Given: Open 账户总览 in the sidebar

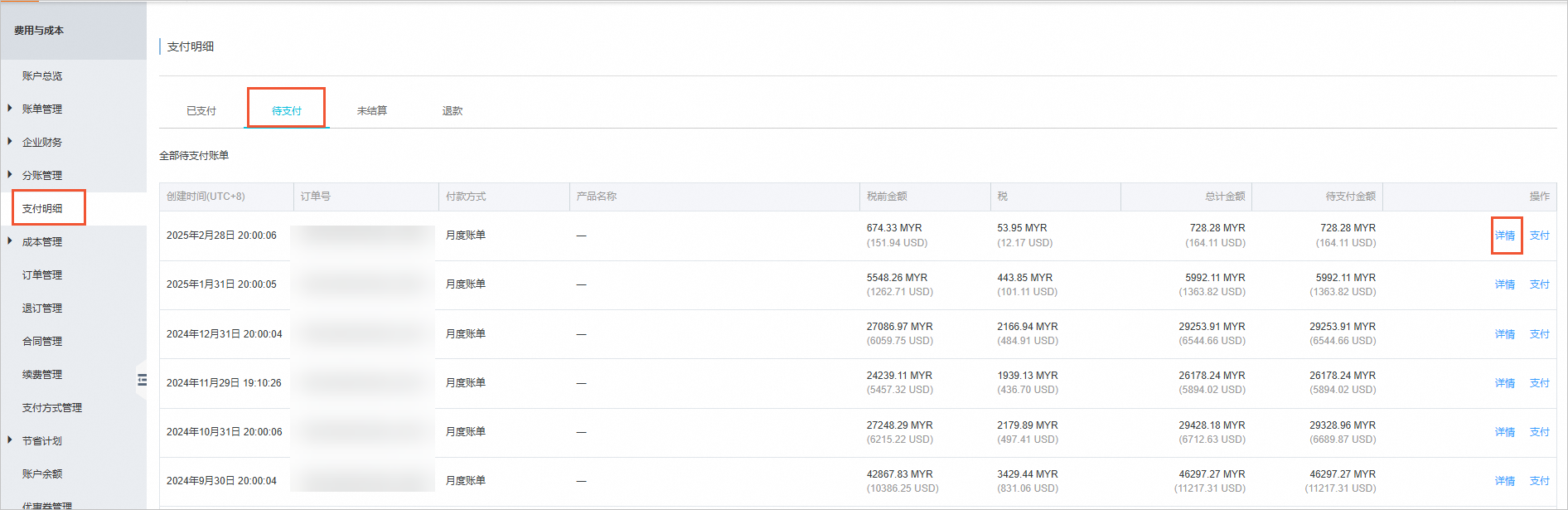Looking at the screenshot, I should [42, 76].
